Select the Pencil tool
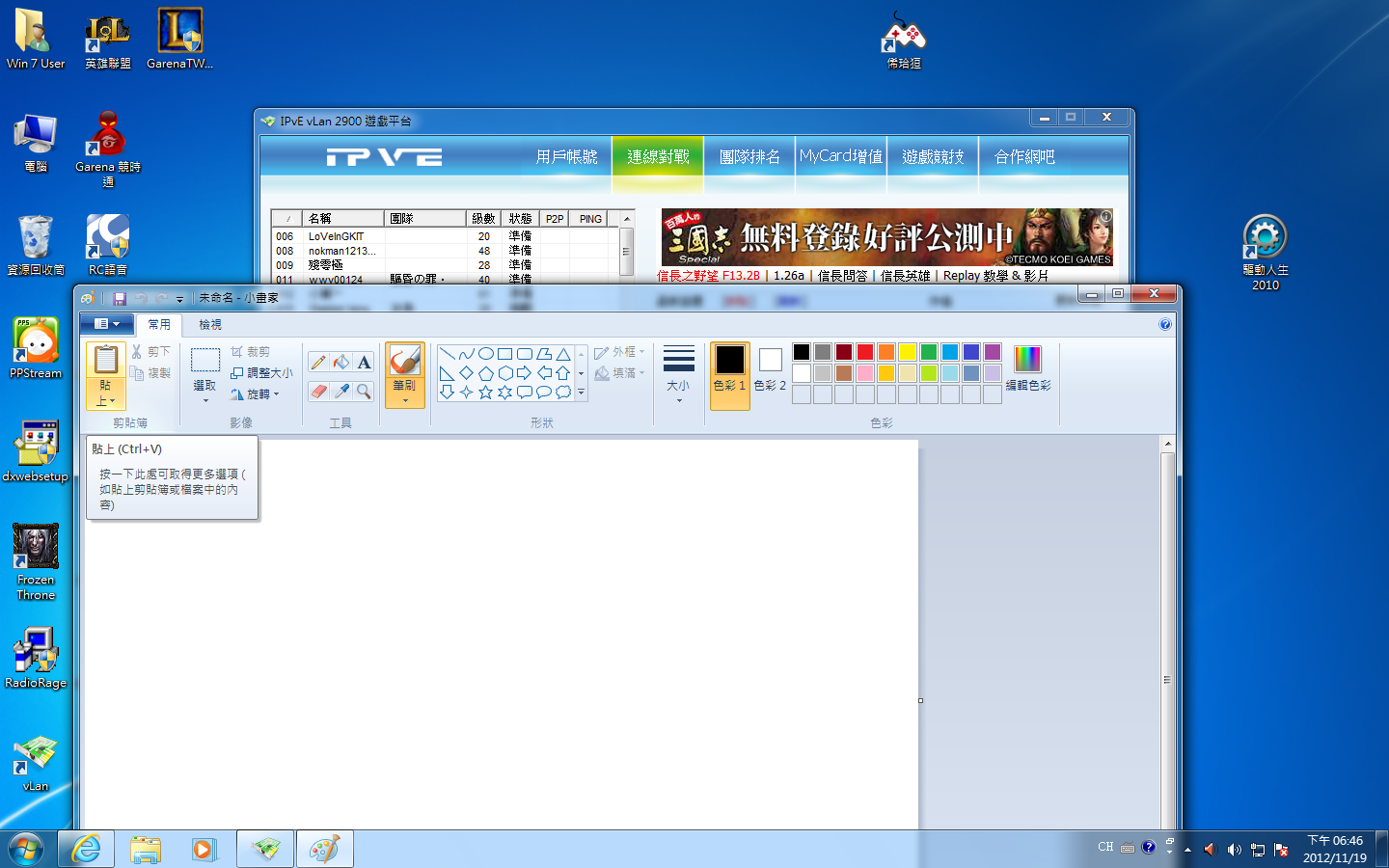This screenshot has height=868, width=1389. tap(318, 363)
